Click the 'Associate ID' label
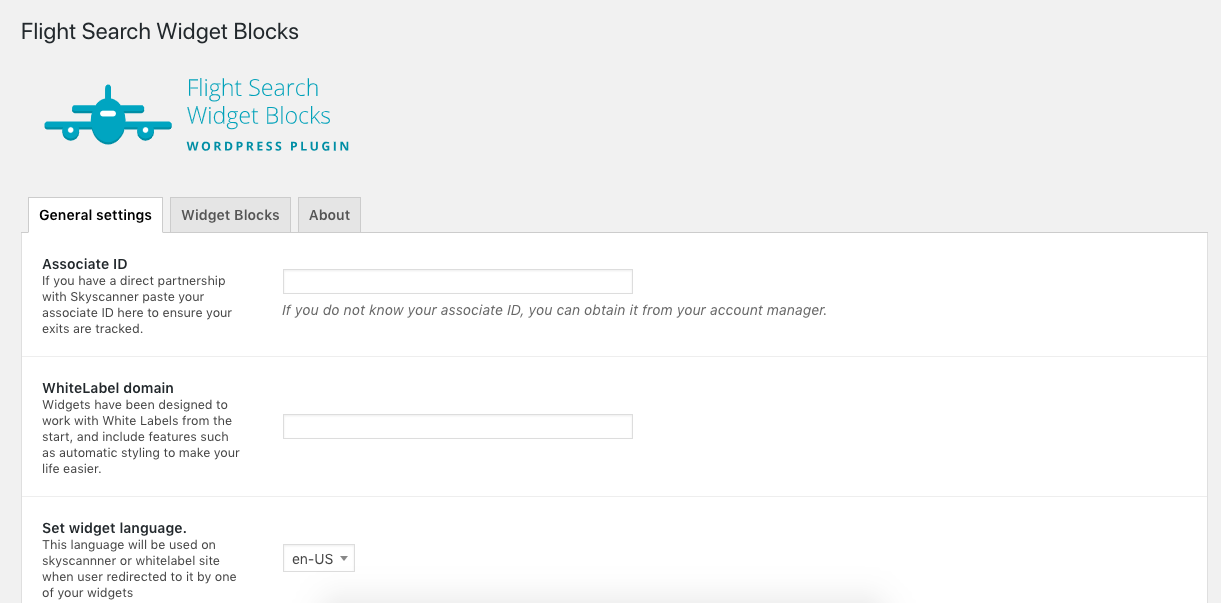 [x=85, y=264]
